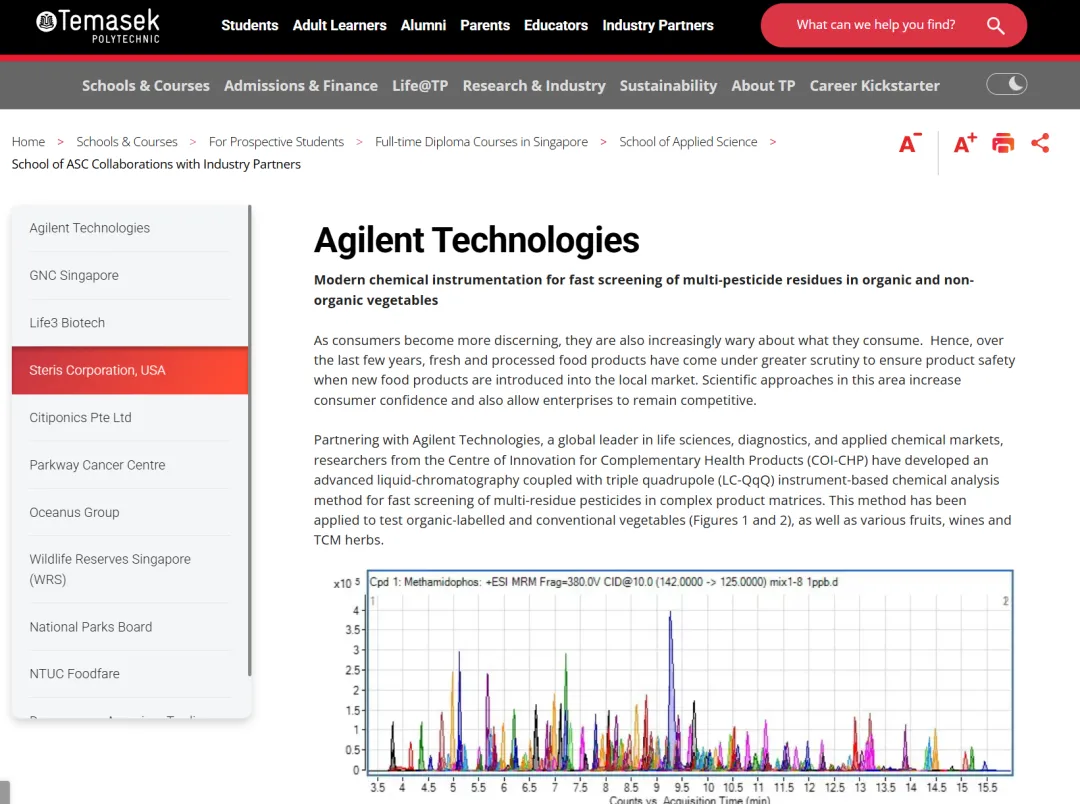
Task: Open the Students menu
Action: point(249,25)
